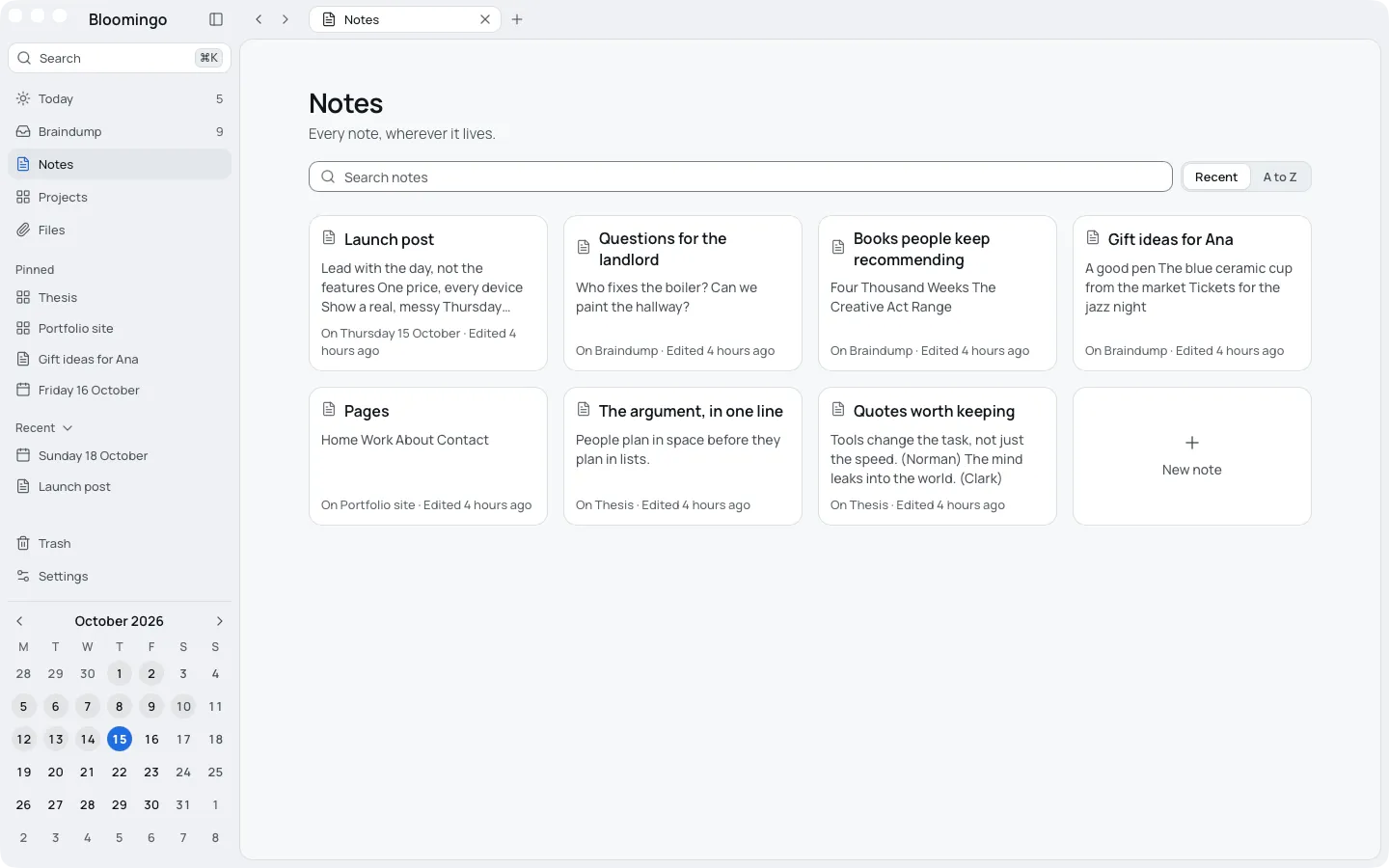Open Gift ideas for Ana card
Image resolution: width=1389 pixels, height=868 pixels.
1192,293
